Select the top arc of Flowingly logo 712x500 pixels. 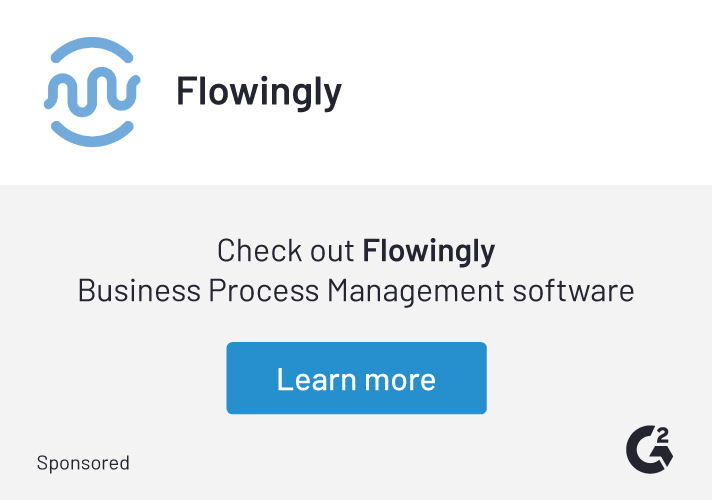[x=92, y=49]
